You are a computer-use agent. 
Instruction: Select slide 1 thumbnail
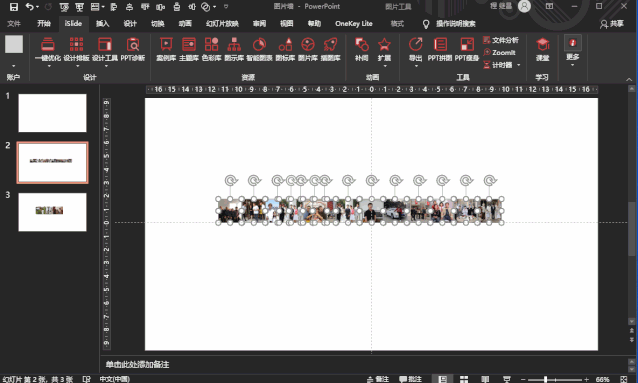click(52, 113)
